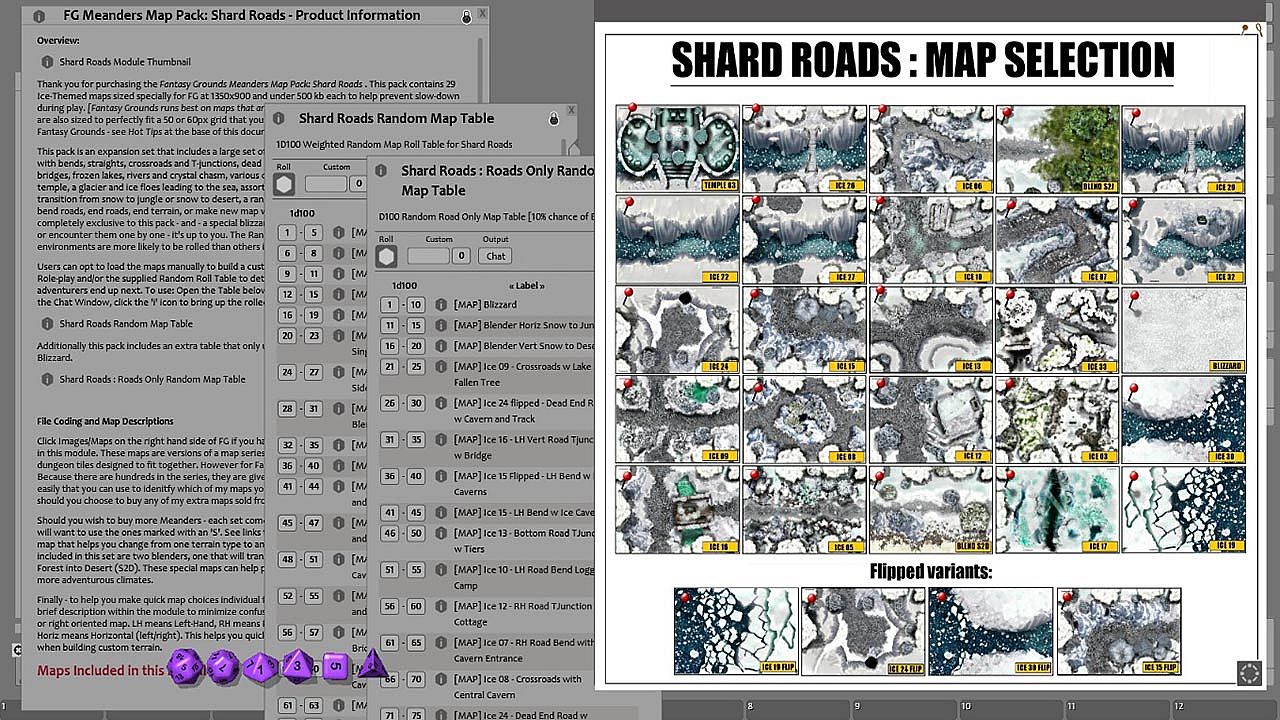The image size is (1280, 720).
Task: Toggle the lock on Product Information window
Action: tap(466, 17)
